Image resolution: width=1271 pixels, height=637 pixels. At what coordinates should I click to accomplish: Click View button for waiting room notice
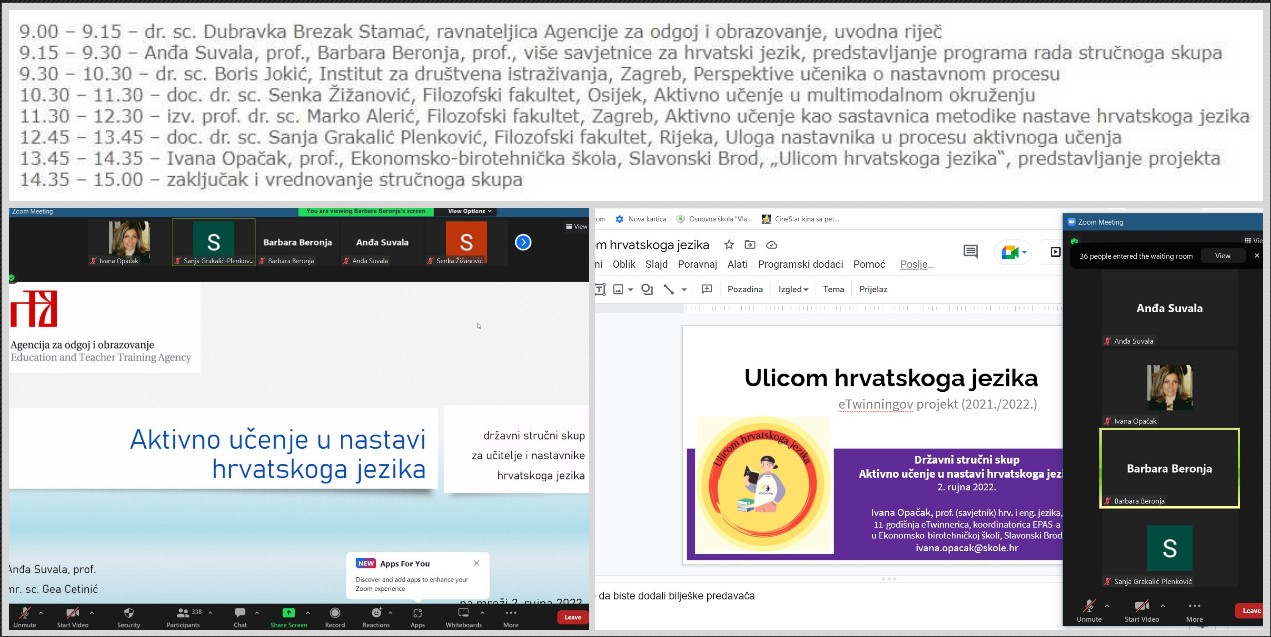pos(1223,256)
